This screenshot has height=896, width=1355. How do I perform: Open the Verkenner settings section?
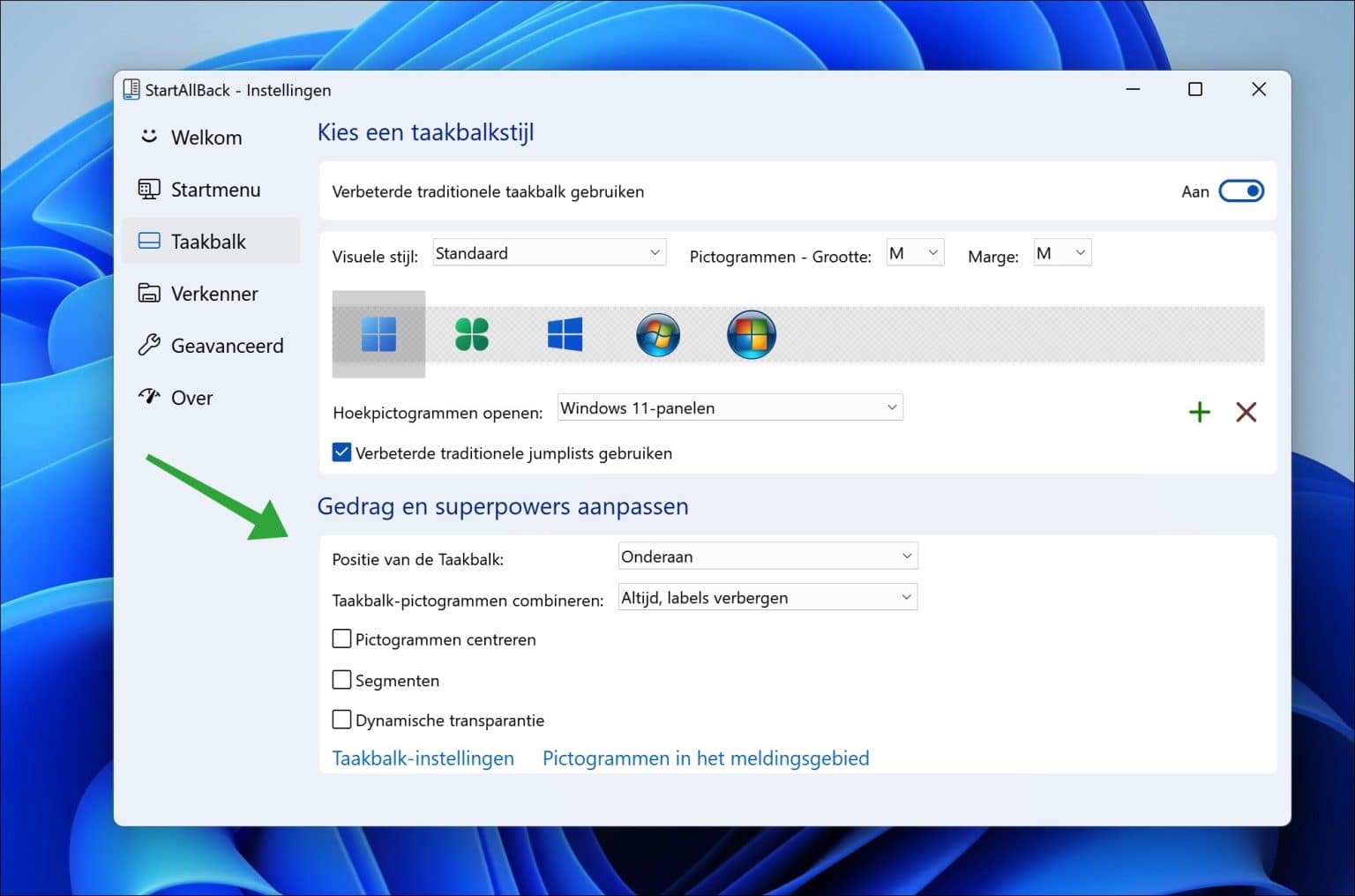214,293
